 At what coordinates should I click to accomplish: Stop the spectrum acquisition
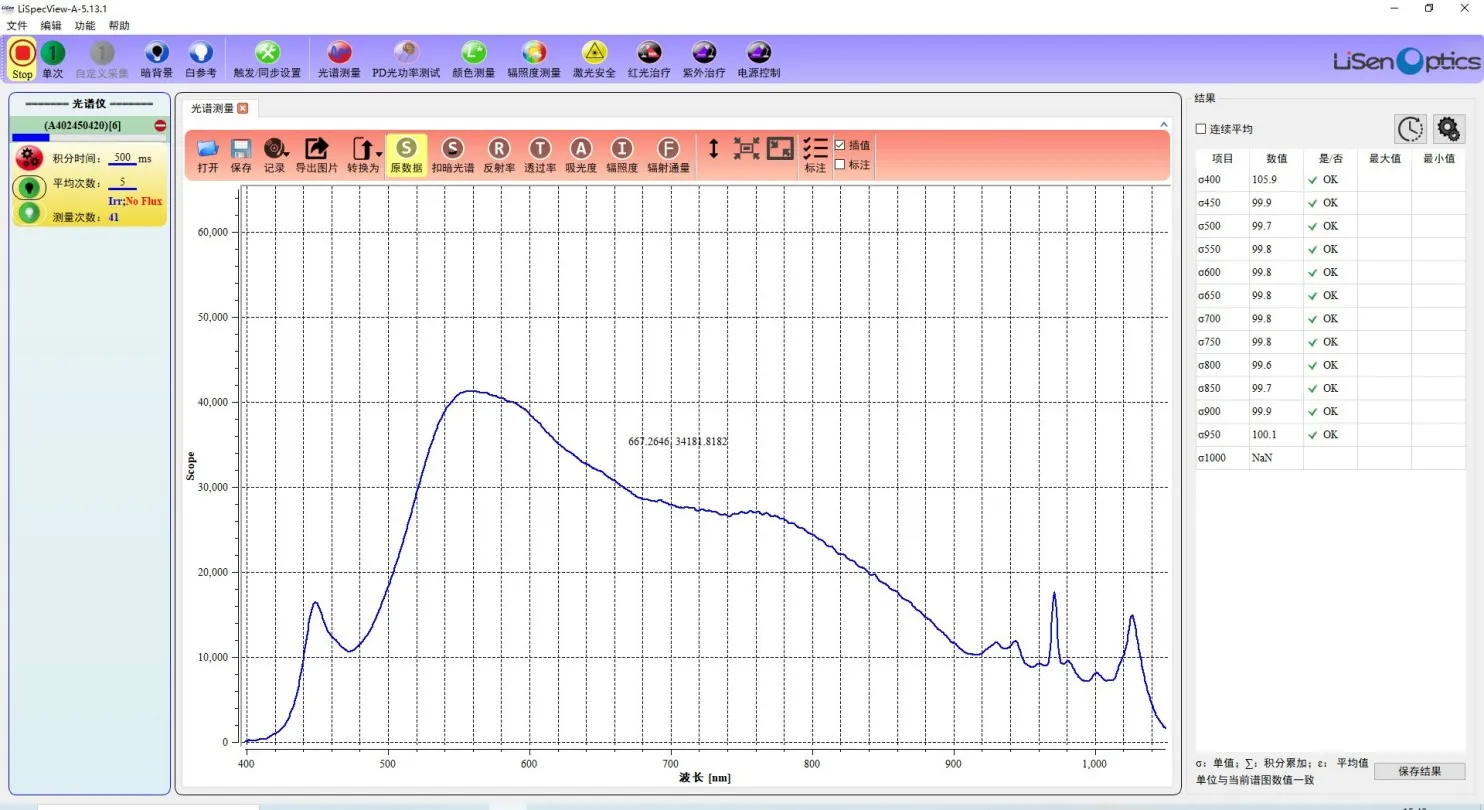[x=22, y=57]
